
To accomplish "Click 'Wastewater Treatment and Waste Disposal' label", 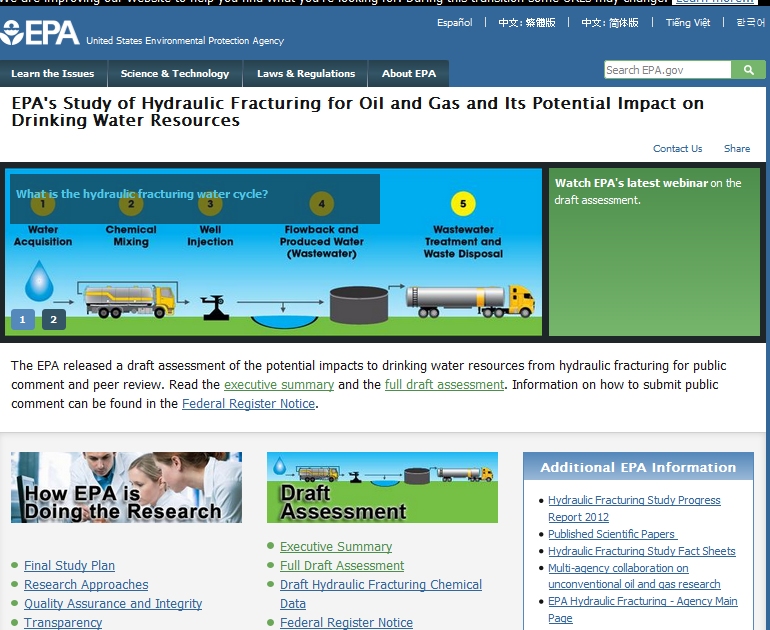I will pos(463,242).
